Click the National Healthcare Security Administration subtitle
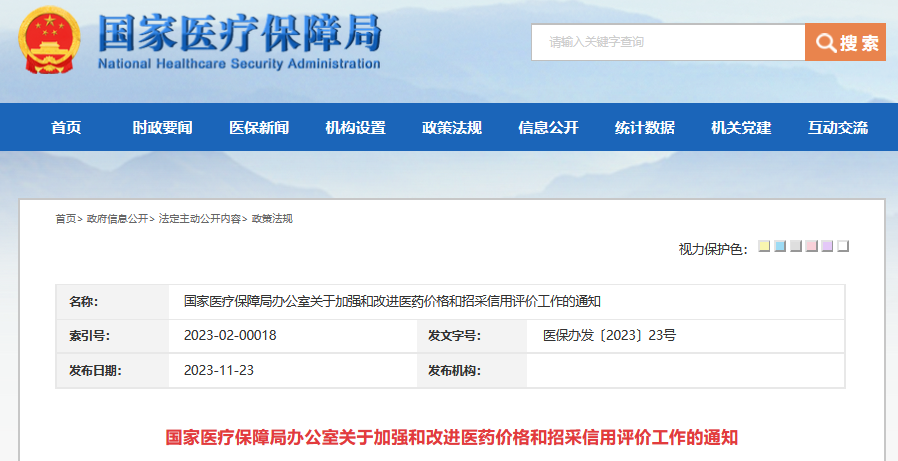Screen dimensions: 898x461 tap(239, 63)
